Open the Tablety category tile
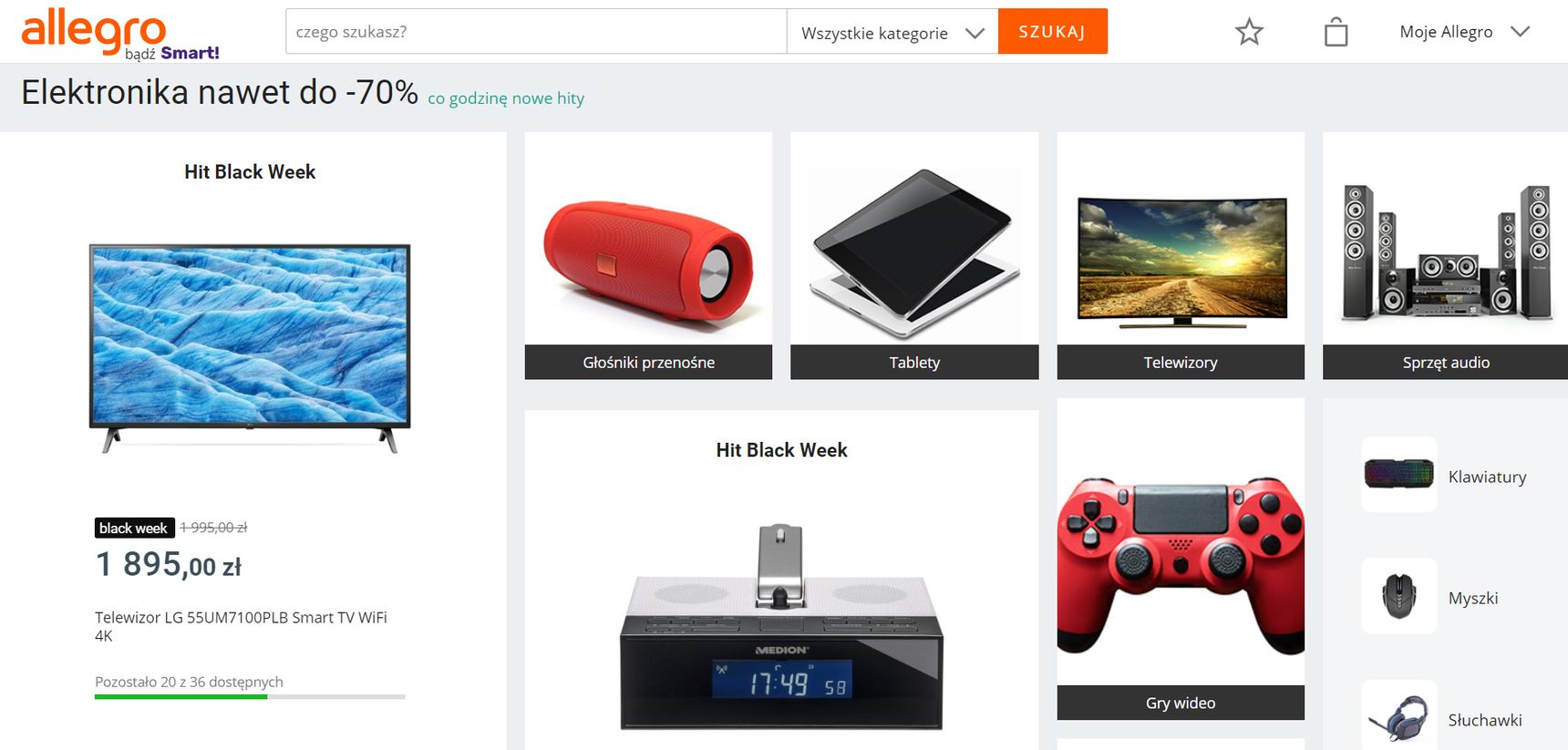Screen dimensions: 1568x750 point(914,256)
